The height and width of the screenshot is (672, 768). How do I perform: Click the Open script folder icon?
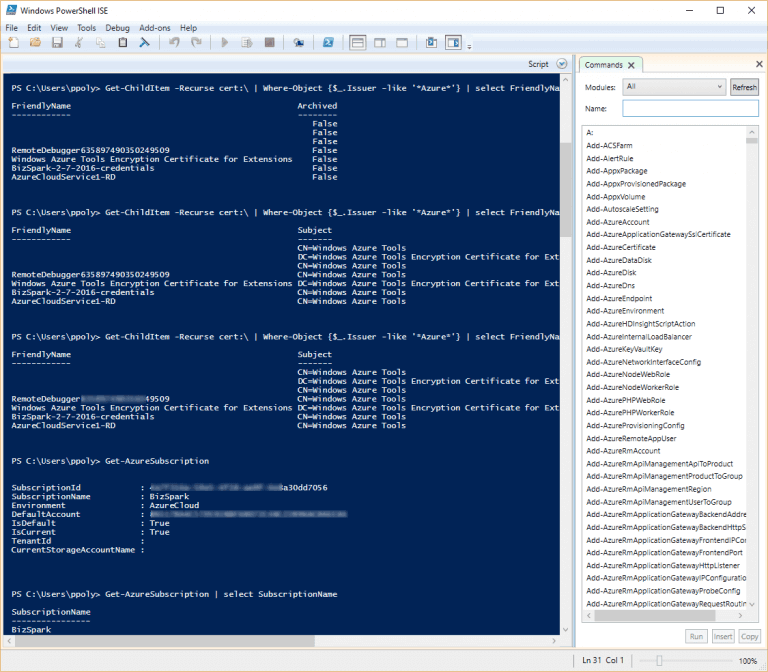tap(35, 43)
